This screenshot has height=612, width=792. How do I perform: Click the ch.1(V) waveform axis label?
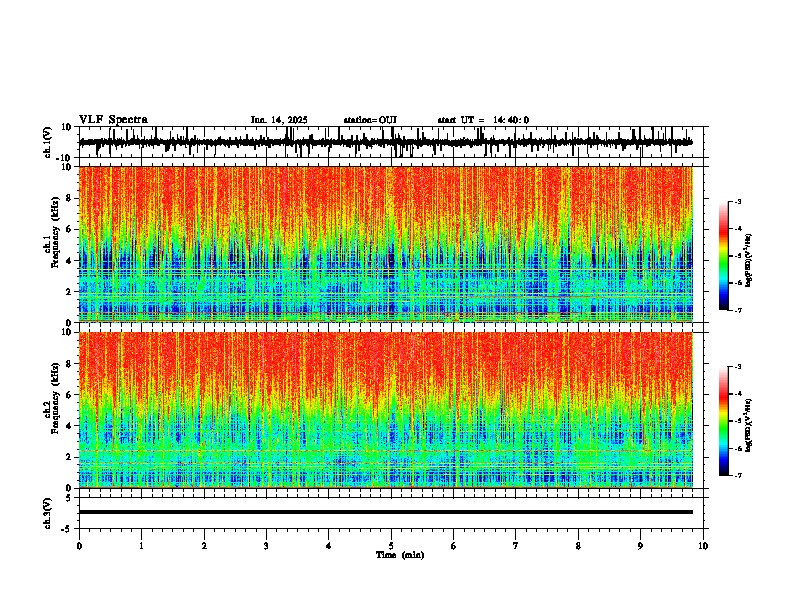(48, 142)
